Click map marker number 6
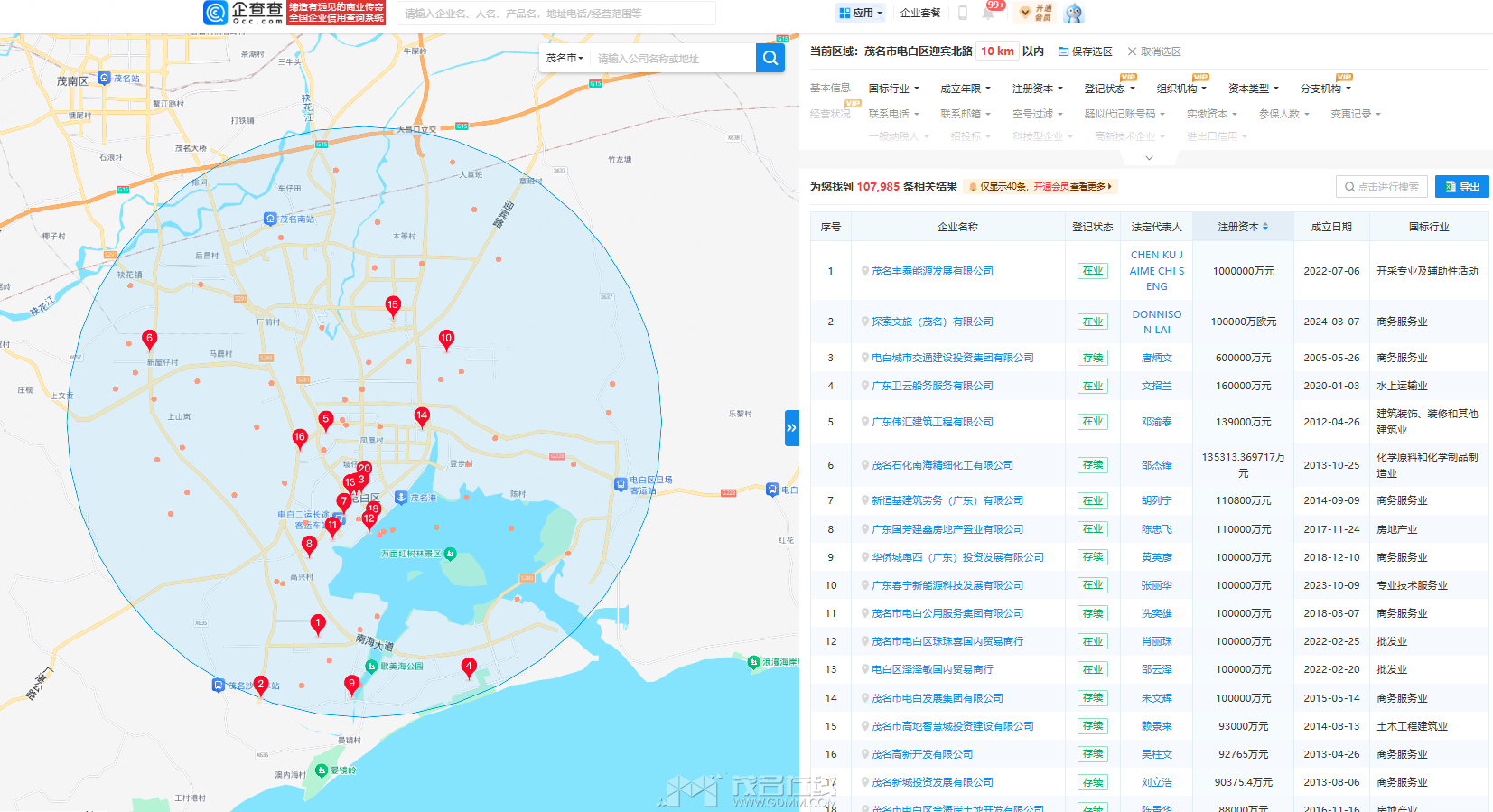1493x812 pixels. [150, 339]
